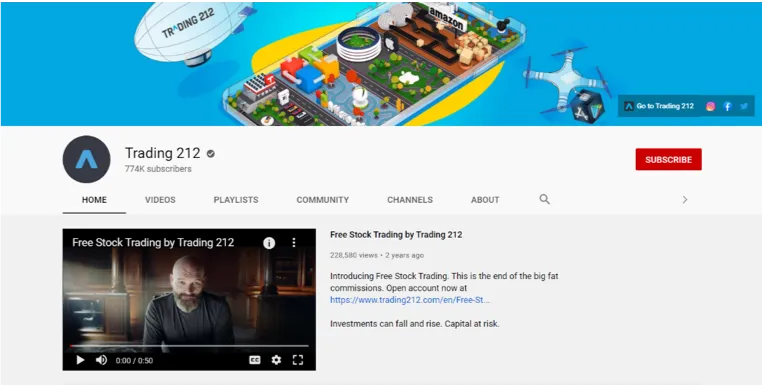Click the Instagram icon in banner

(710, 106)
